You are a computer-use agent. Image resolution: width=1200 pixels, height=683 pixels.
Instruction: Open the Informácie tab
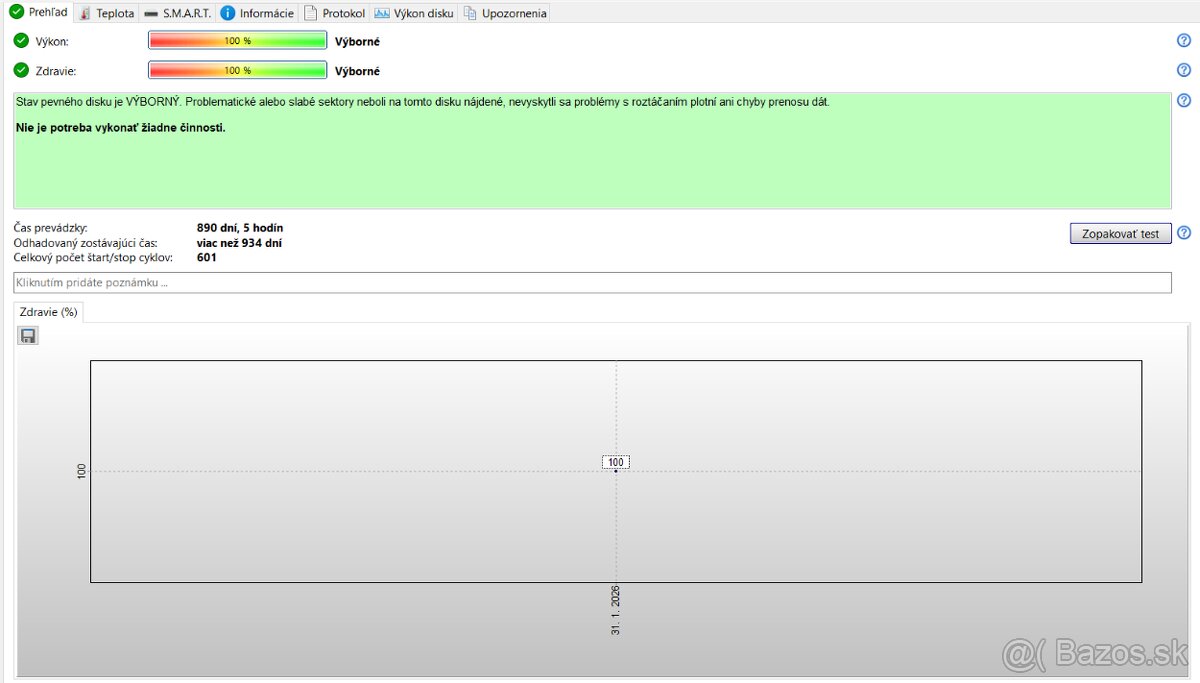(257, 13)
